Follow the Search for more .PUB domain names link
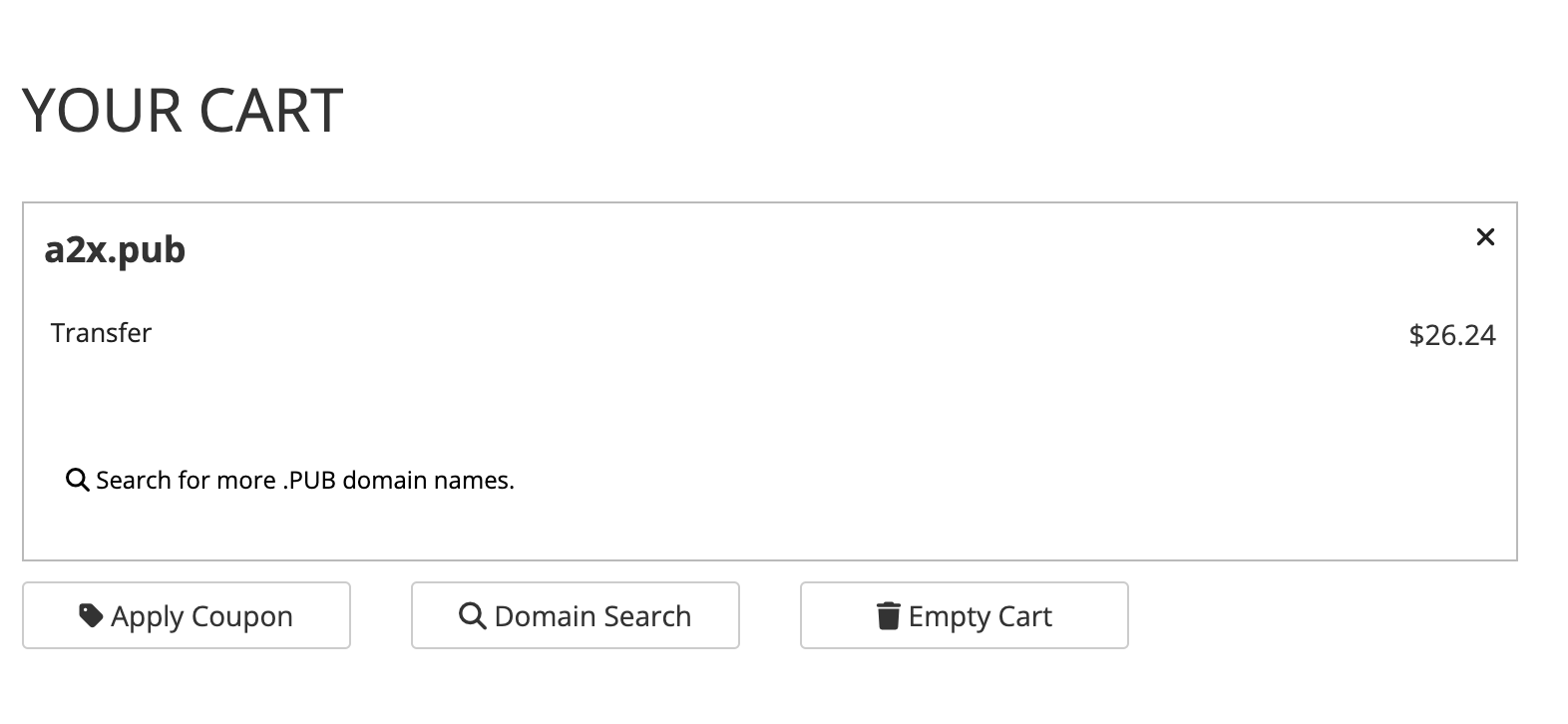 coord(304,481)
